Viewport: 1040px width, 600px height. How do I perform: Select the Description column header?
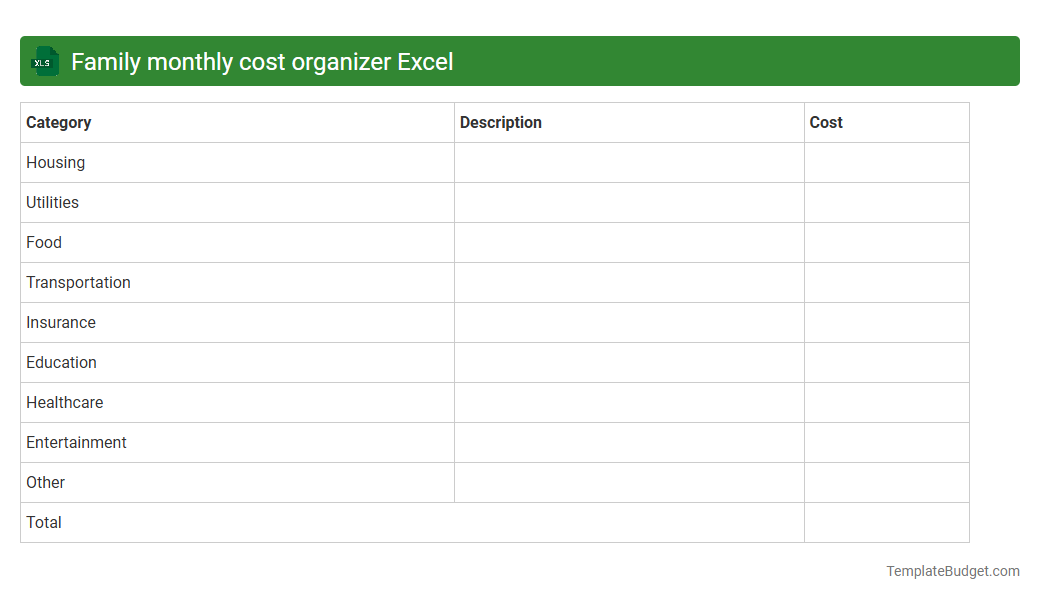500,122
